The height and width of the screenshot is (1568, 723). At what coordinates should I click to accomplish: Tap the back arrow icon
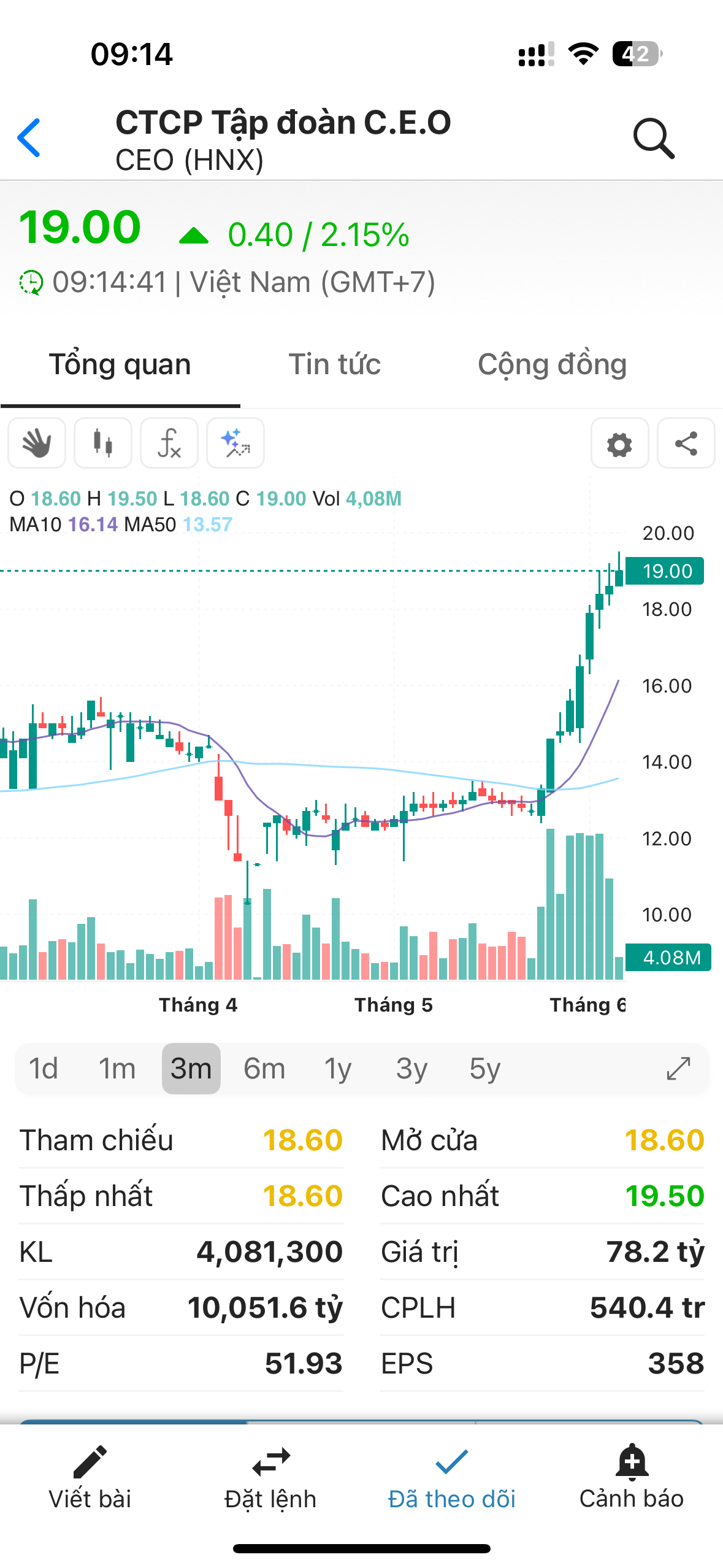coord(29,138)
